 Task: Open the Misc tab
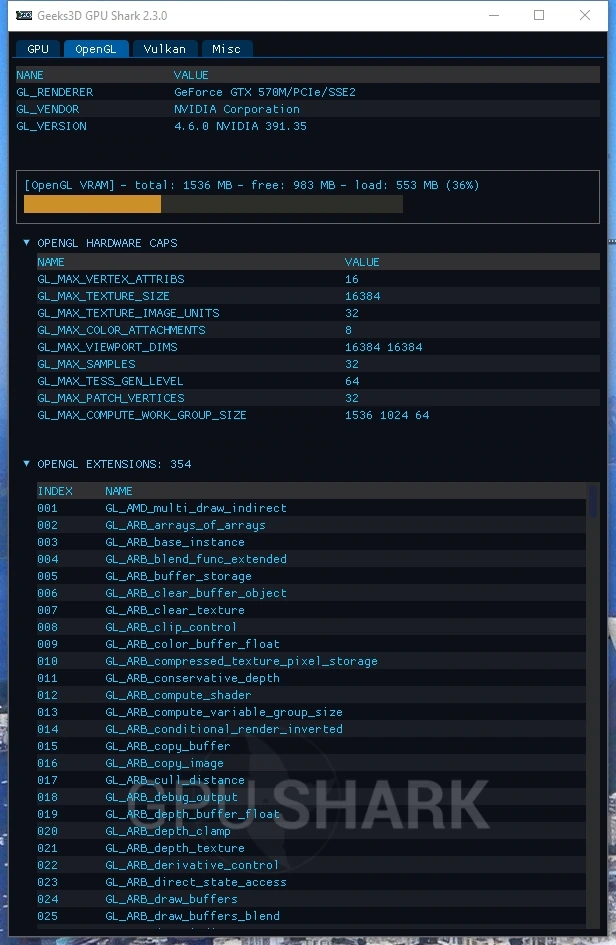[226, 49]
